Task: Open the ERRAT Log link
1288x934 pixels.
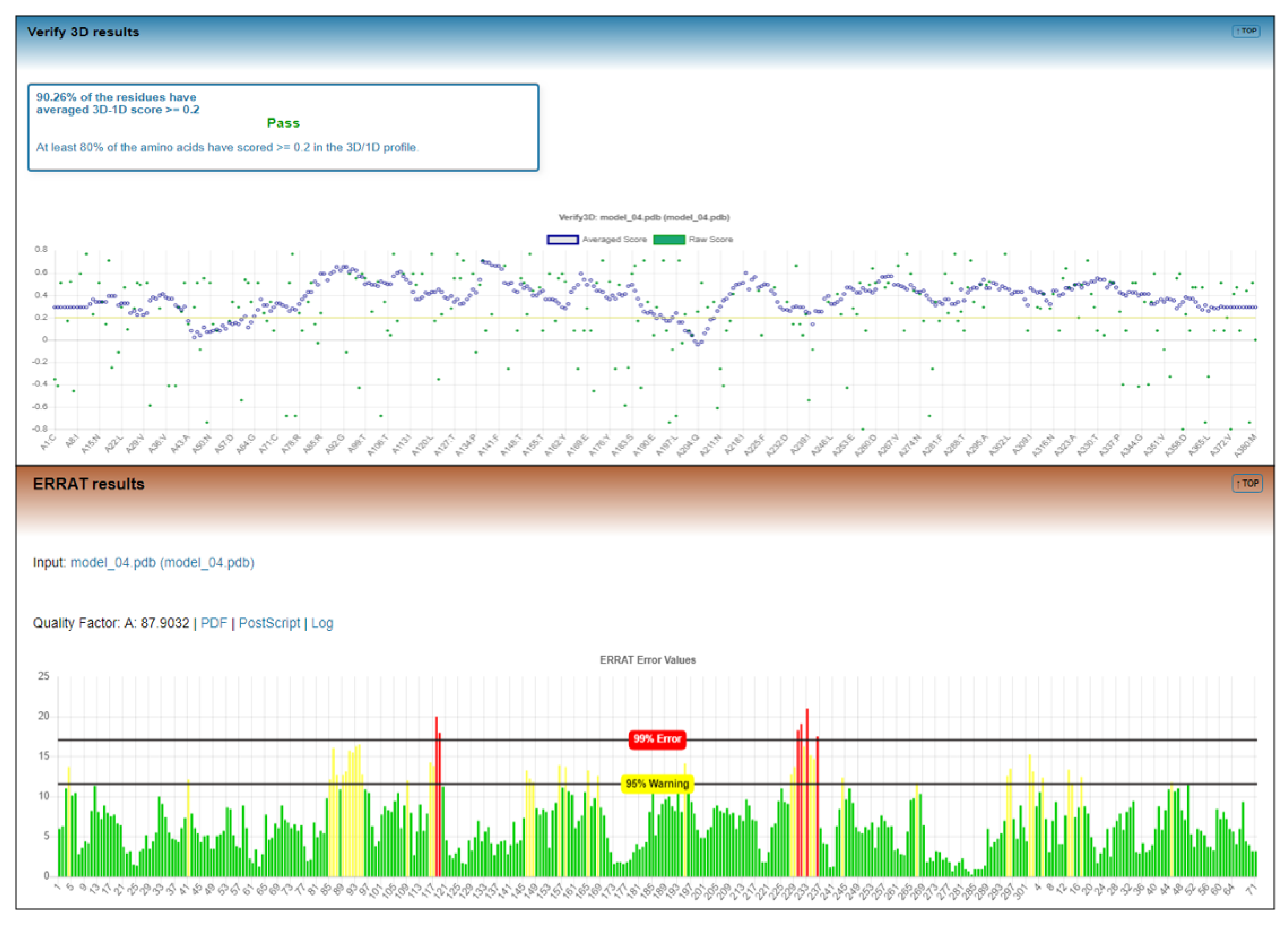Action: 322,623
